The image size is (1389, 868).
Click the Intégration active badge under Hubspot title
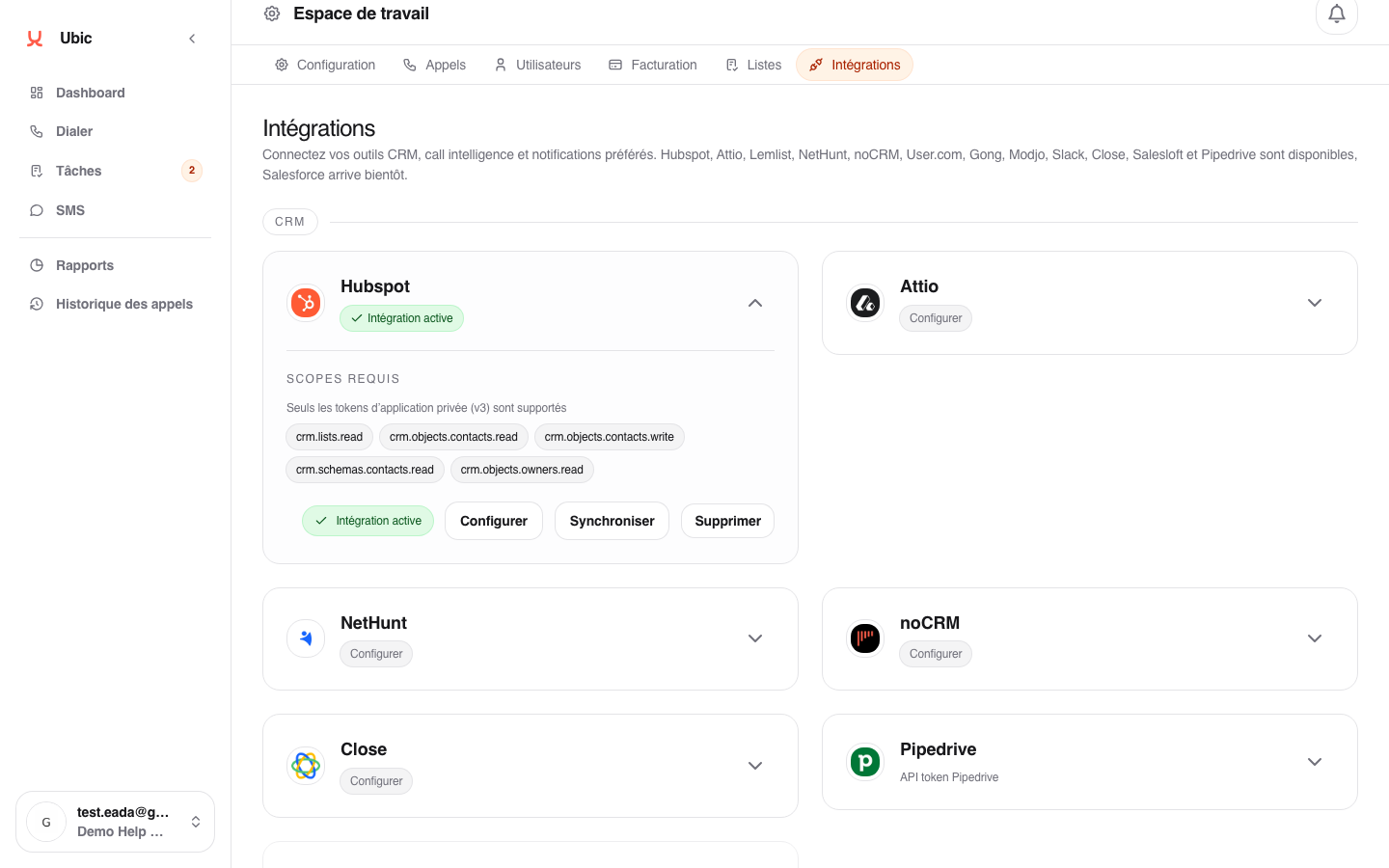tap(401, 318)
